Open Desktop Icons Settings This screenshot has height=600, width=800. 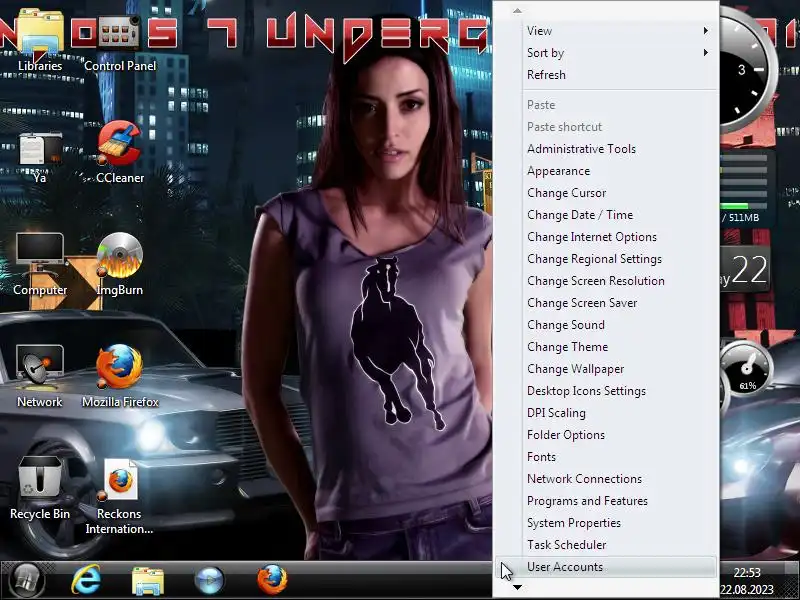point(619,390)
